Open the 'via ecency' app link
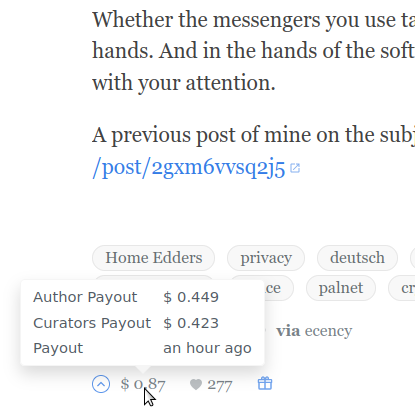Screen dimensions: 415x409 (x=314, y=331)
